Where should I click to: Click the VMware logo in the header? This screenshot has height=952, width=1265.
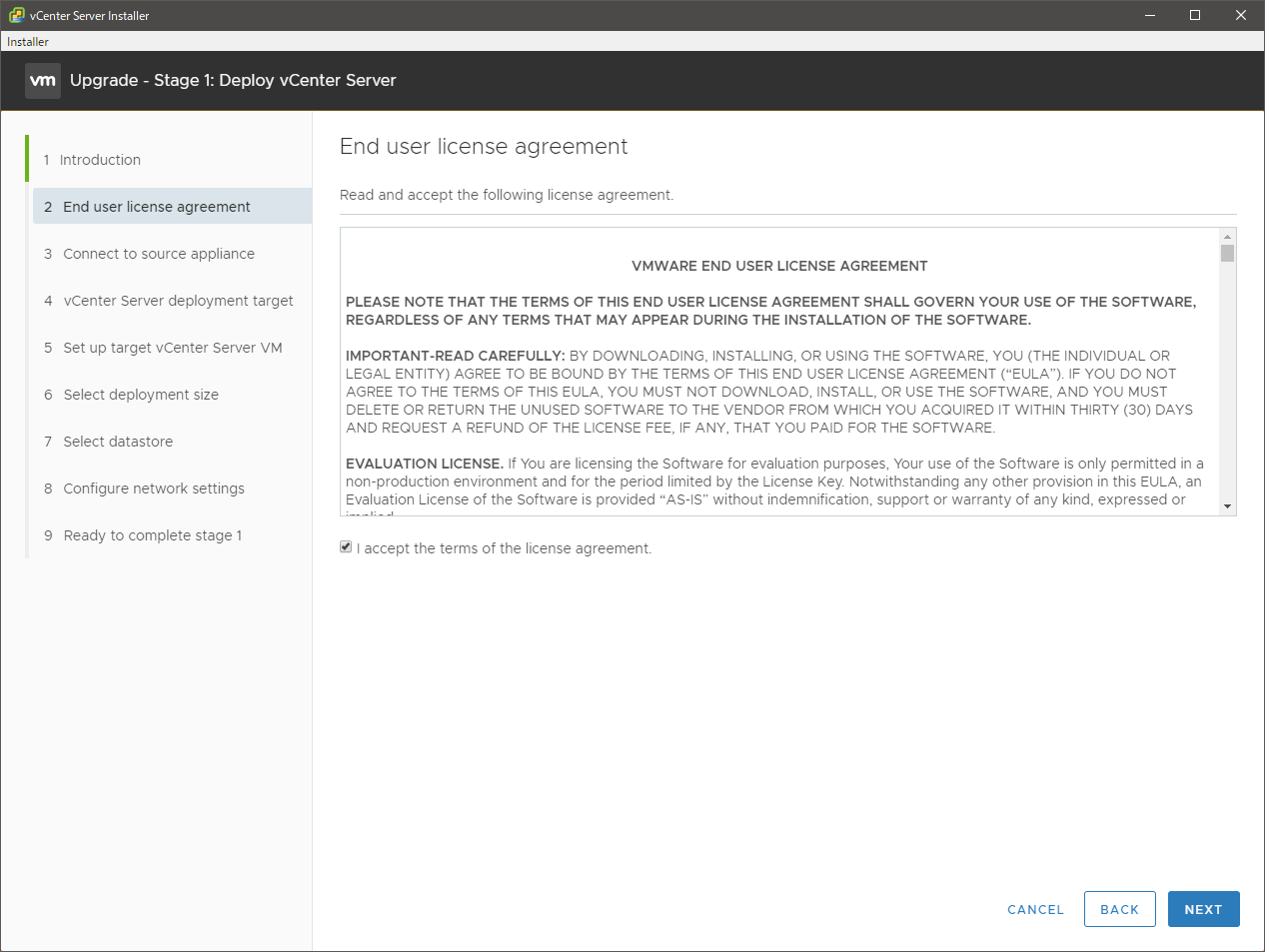click(43, 81)
